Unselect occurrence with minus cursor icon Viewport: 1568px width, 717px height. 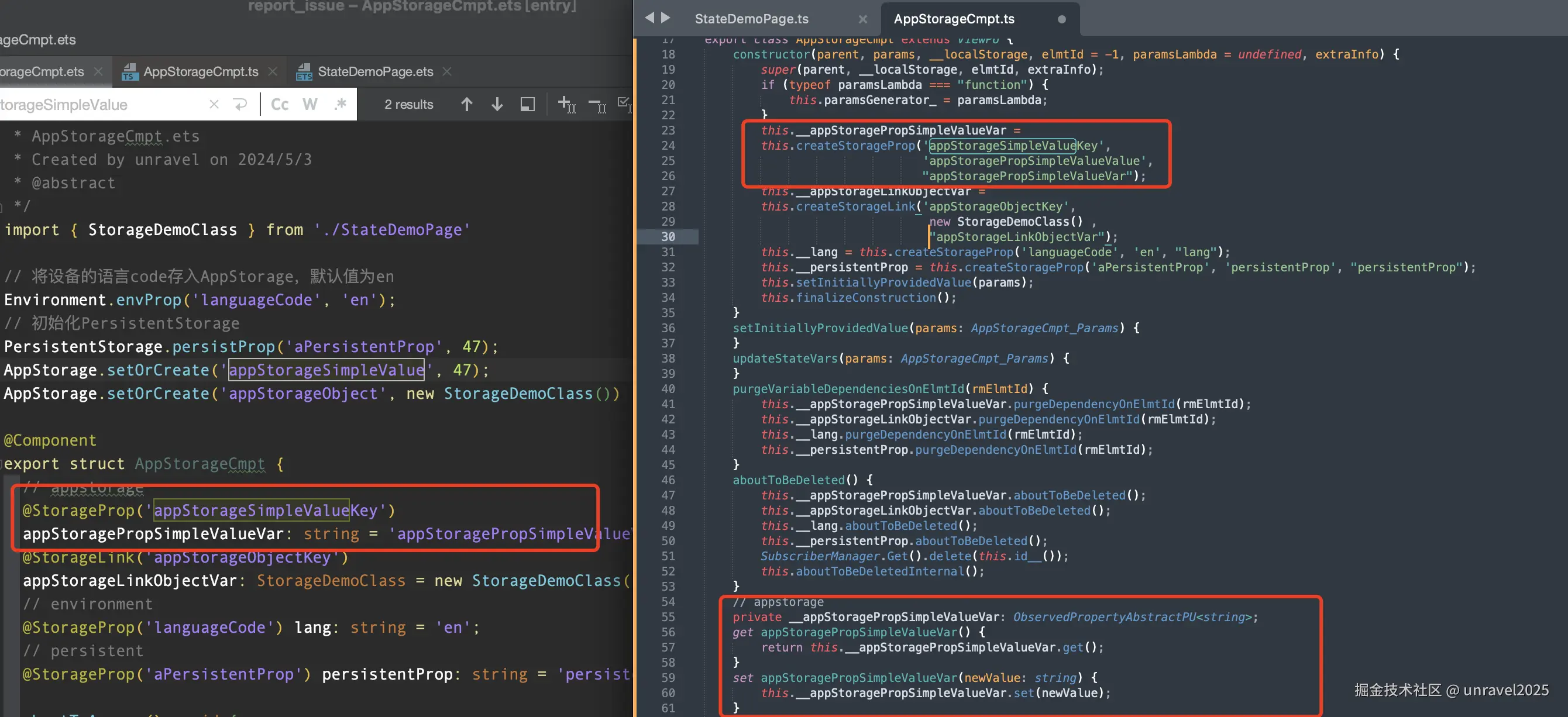click(597, 105)
